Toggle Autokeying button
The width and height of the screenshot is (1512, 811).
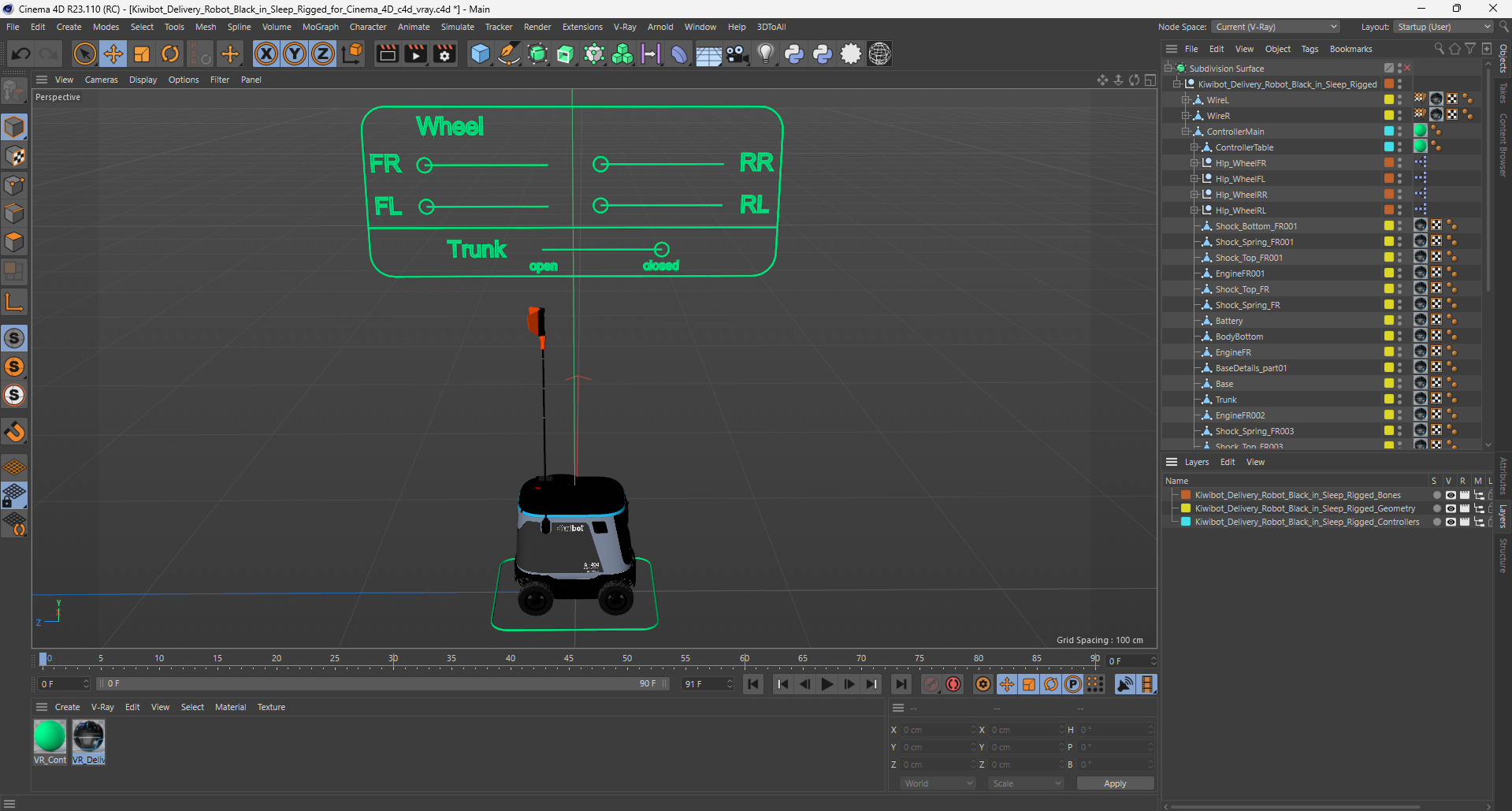pos(953,684)
